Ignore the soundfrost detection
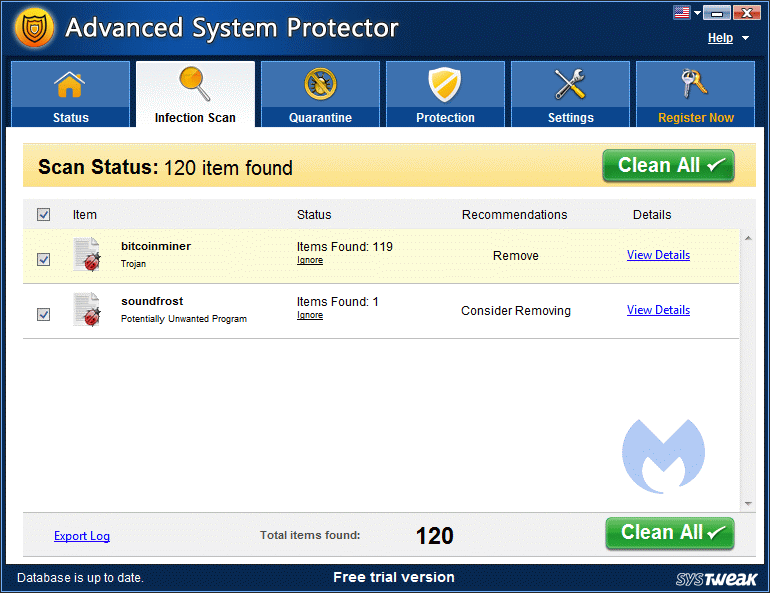This screenshot has width=770, height=593. tap(310, 315)
